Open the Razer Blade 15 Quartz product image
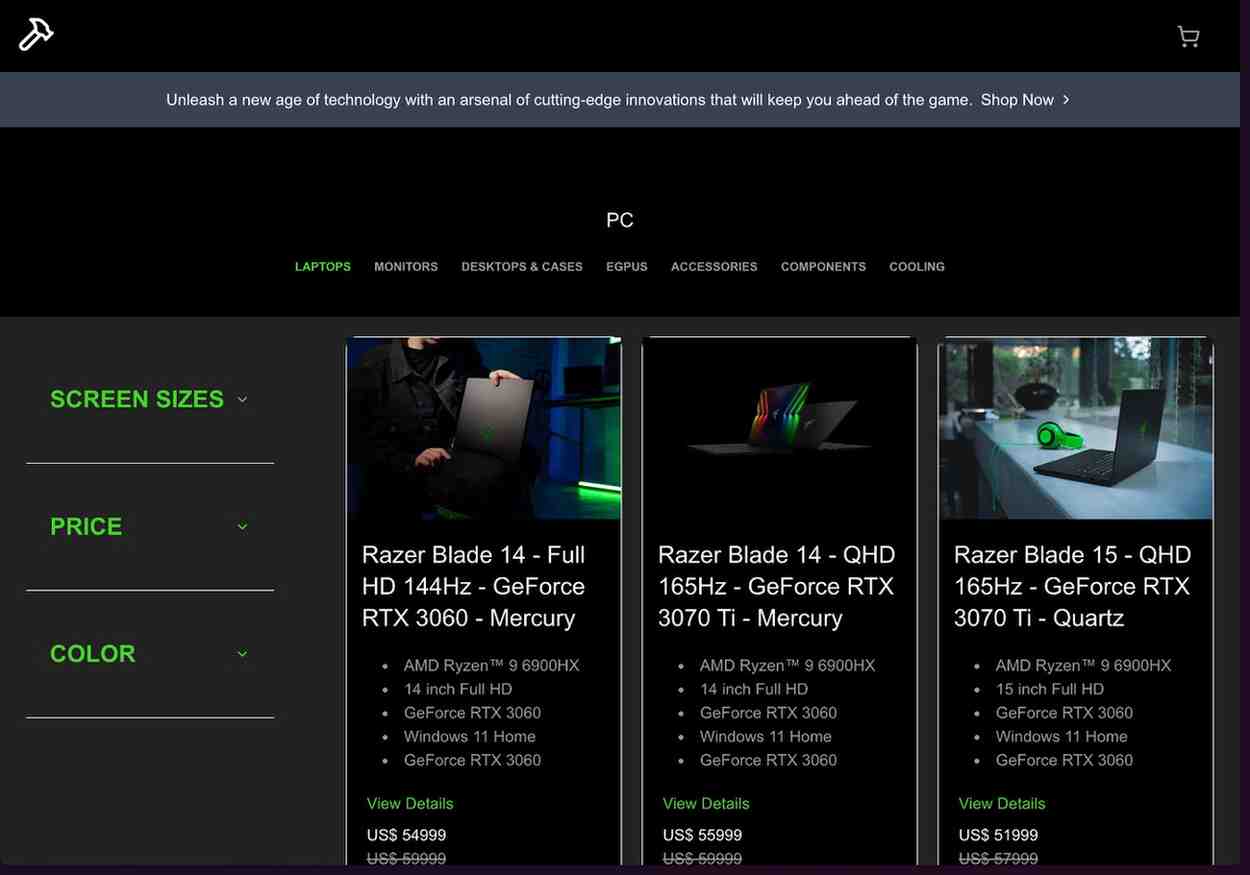 pyautogui.click(x=1076, y=428)
